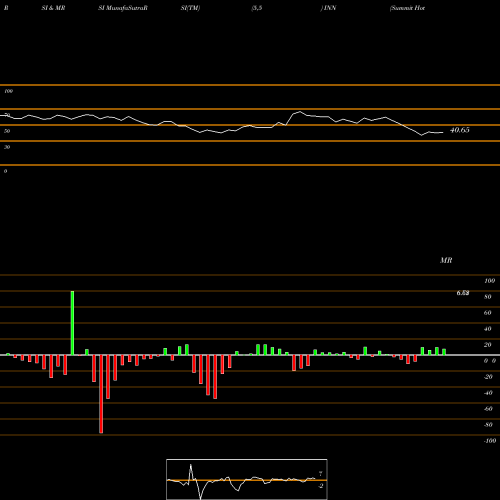
Task: Click the RSI value 40.65 label
Action: [460, 130]
